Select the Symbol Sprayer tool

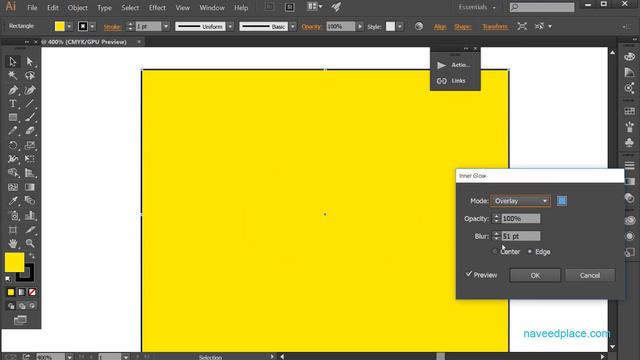pyautogui.click(x=13, y=215)
